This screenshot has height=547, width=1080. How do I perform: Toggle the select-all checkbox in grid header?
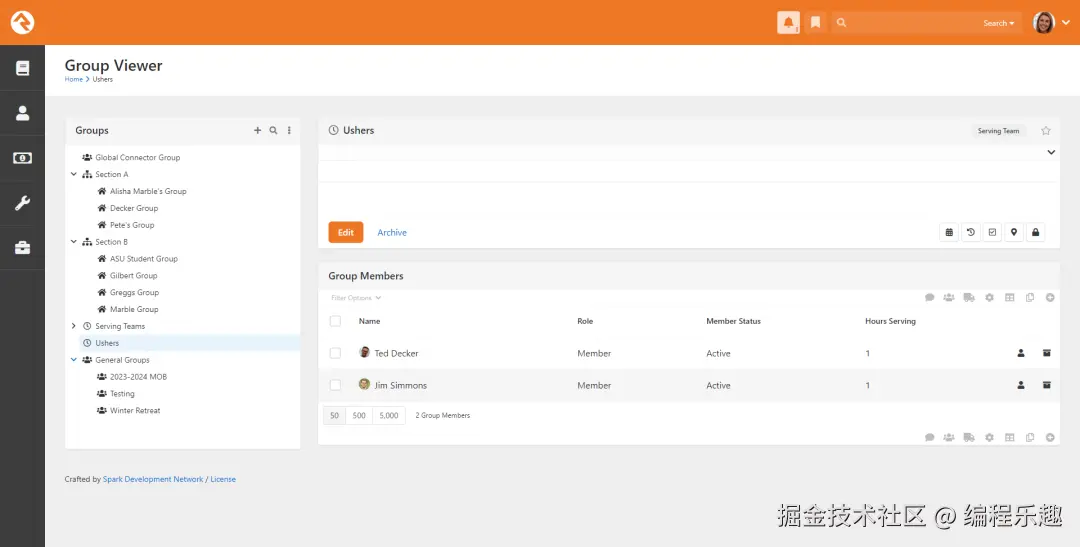point(335,321)
